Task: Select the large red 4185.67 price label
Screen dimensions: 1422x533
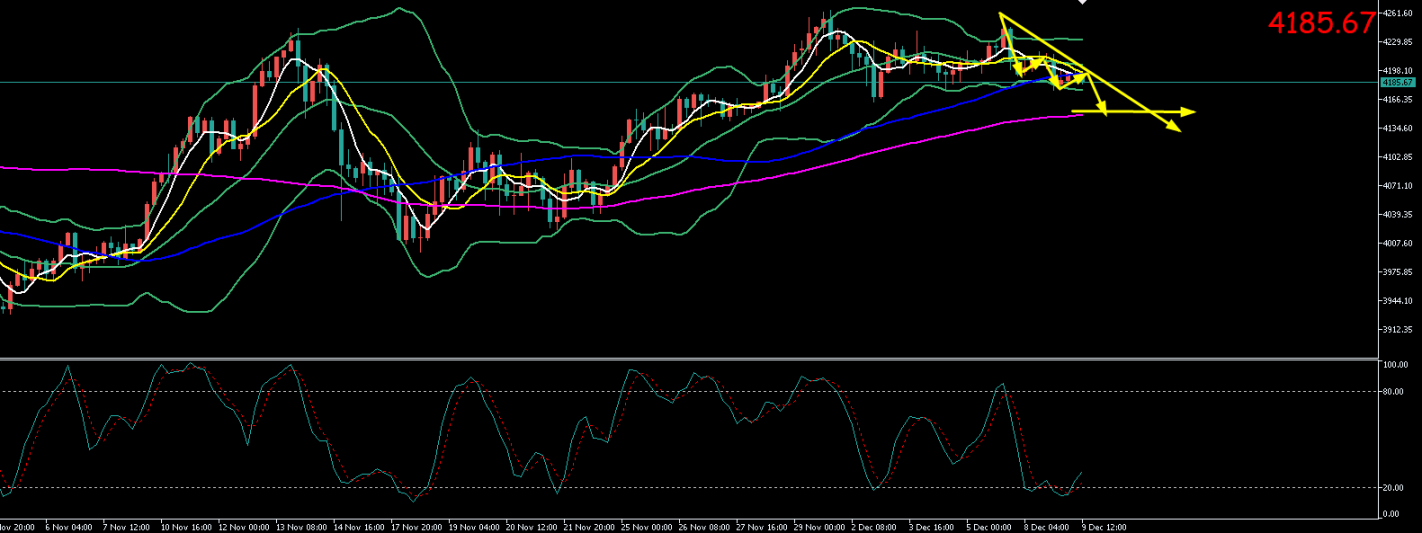Action: coord(1321,24)
